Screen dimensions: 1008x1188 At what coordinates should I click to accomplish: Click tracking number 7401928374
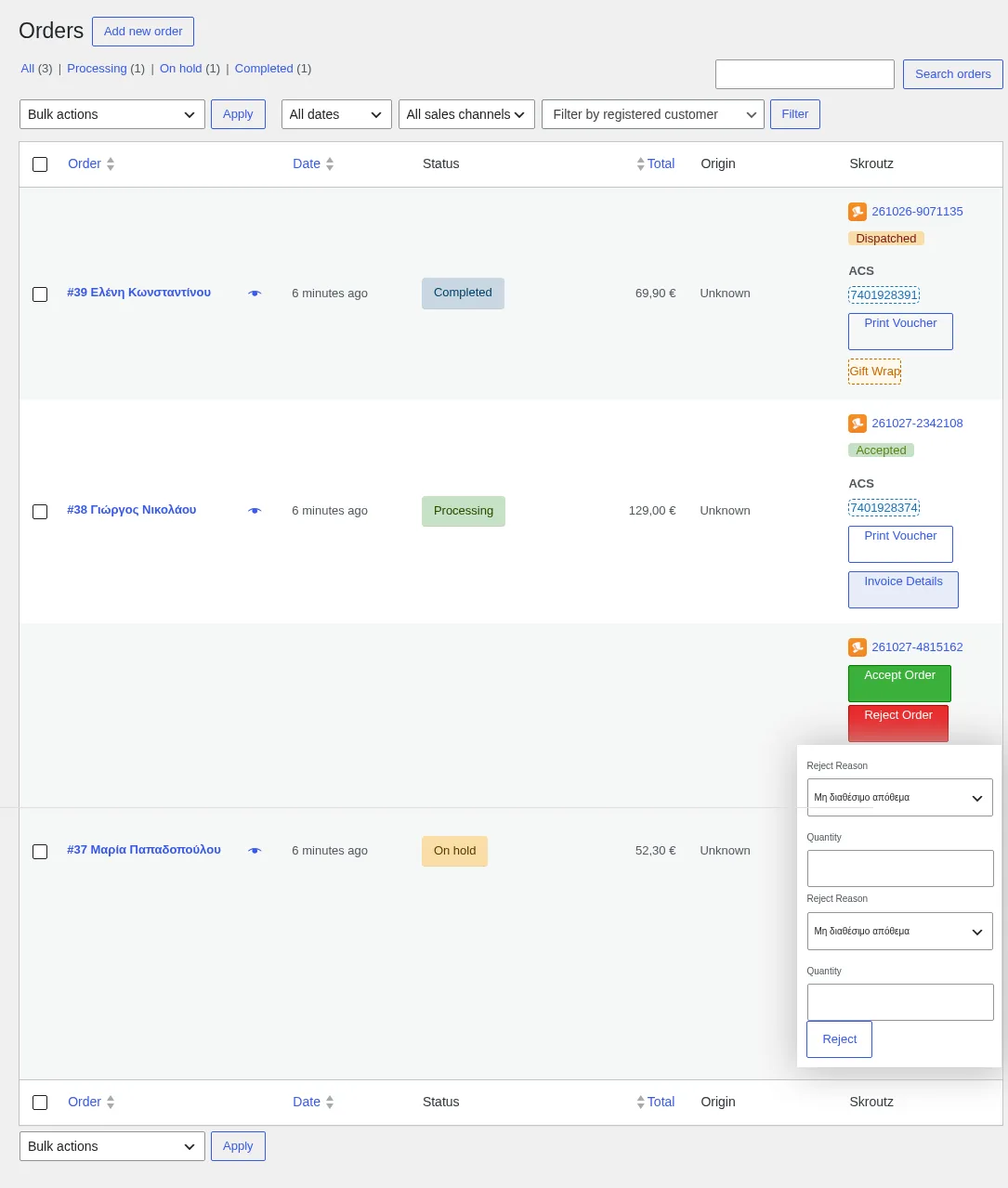[x=884, y=508]
